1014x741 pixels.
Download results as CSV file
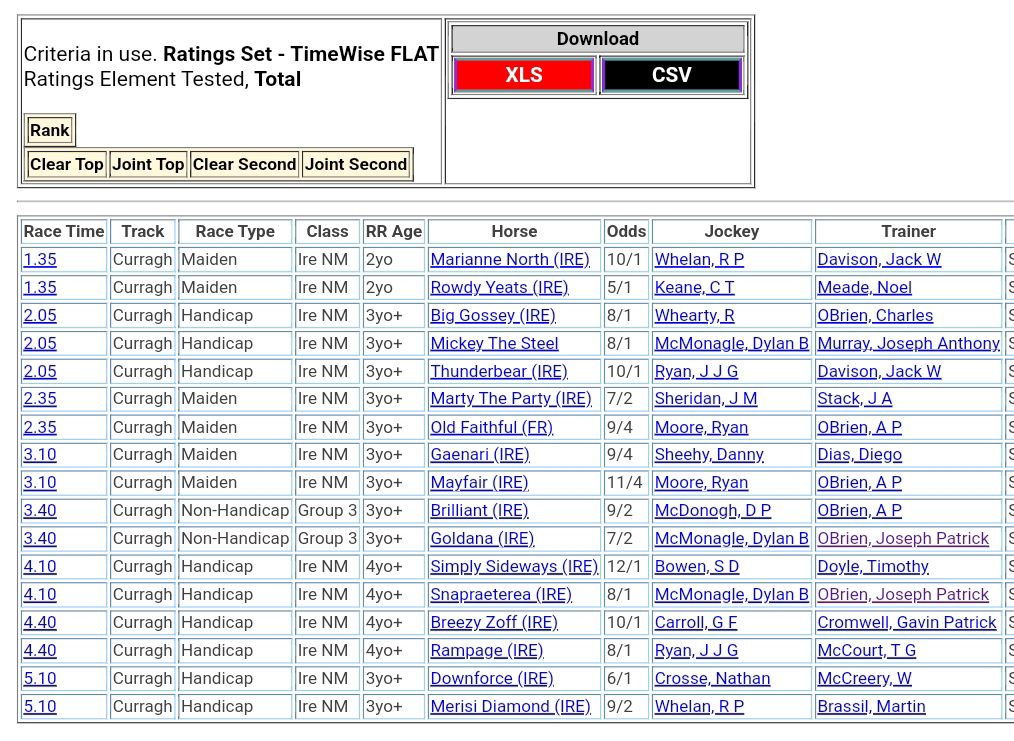(671, 75)
